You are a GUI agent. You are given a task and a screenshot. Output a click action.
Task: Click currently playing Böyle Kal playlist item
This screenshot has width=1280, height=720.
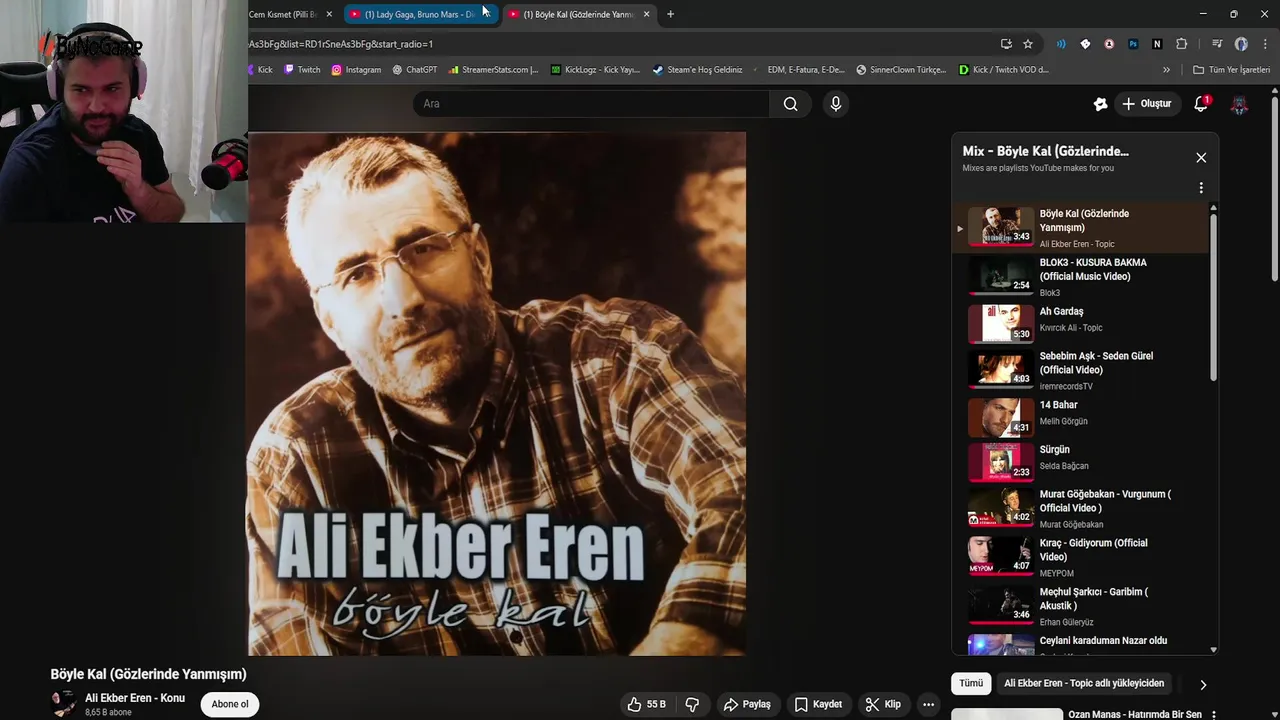tap(1080, 228)
